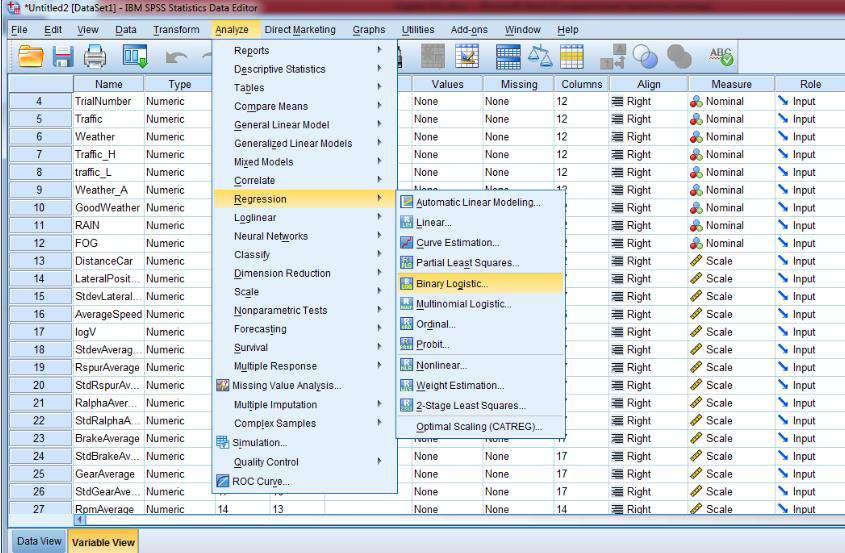
Task: Click the AverageSpeed variable name cell
Action: pyautogui.click(x=108, y=314)
